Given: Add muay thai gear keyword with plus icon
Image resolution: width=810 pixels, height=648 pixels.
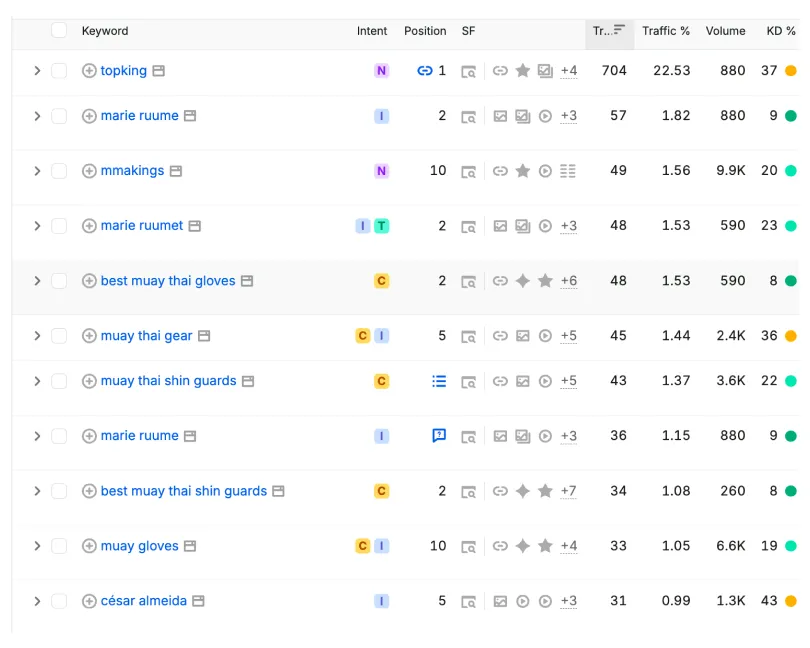Looking at the screenshot, I should tap(89, 336).
